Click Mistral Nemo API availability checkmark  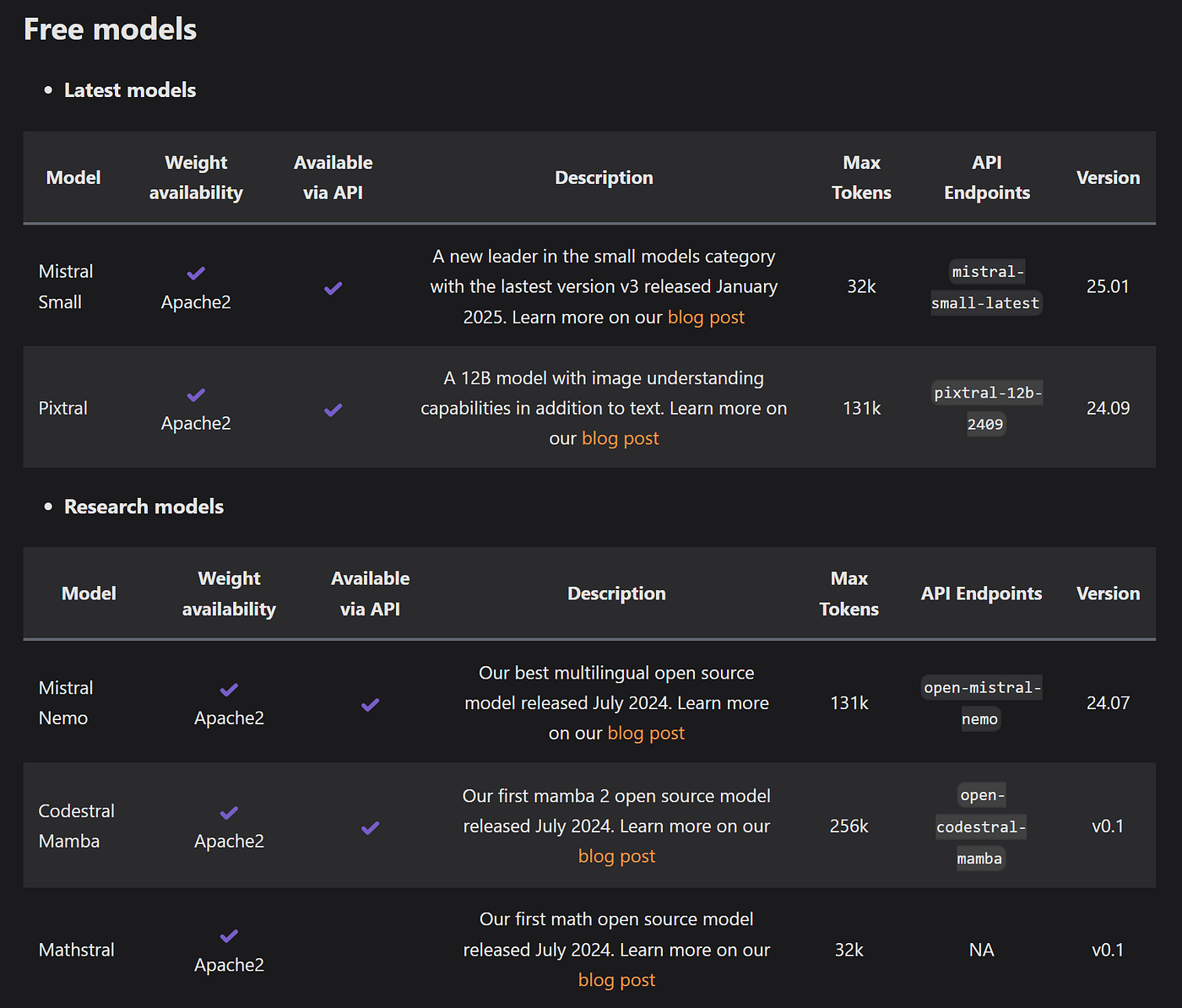(x=370, y=705)
